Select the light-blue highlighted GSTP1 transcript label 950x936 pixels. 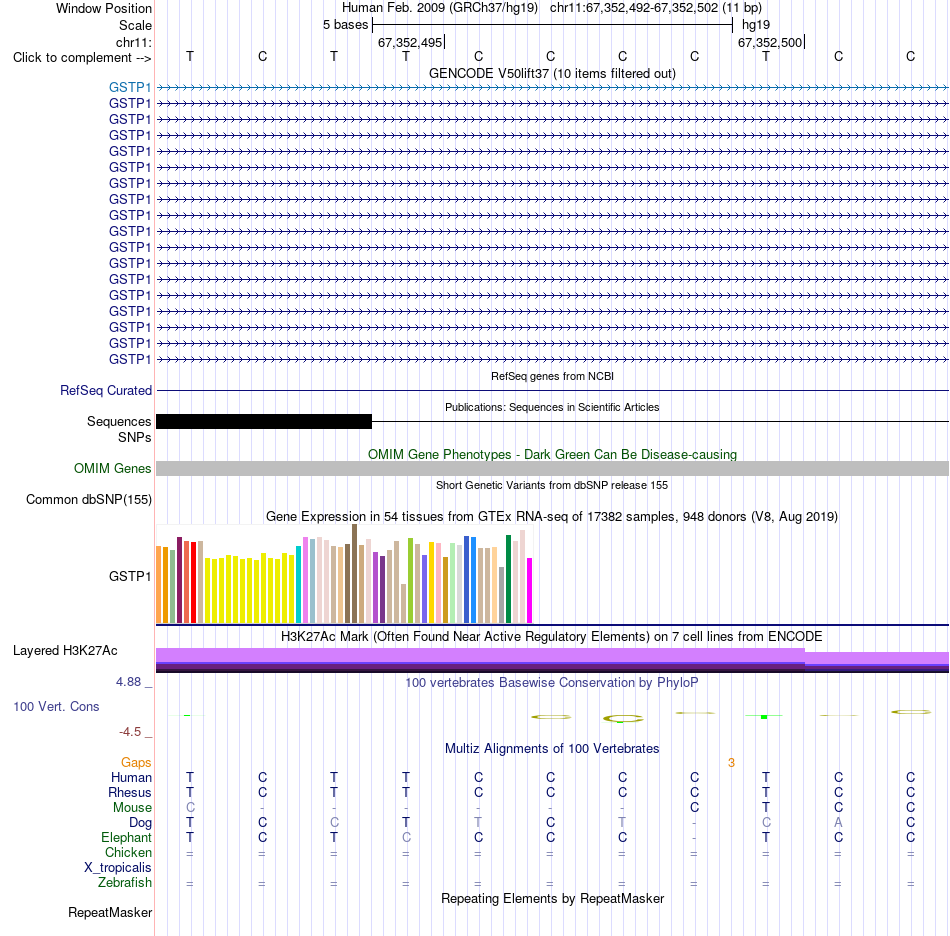point(130,87)
